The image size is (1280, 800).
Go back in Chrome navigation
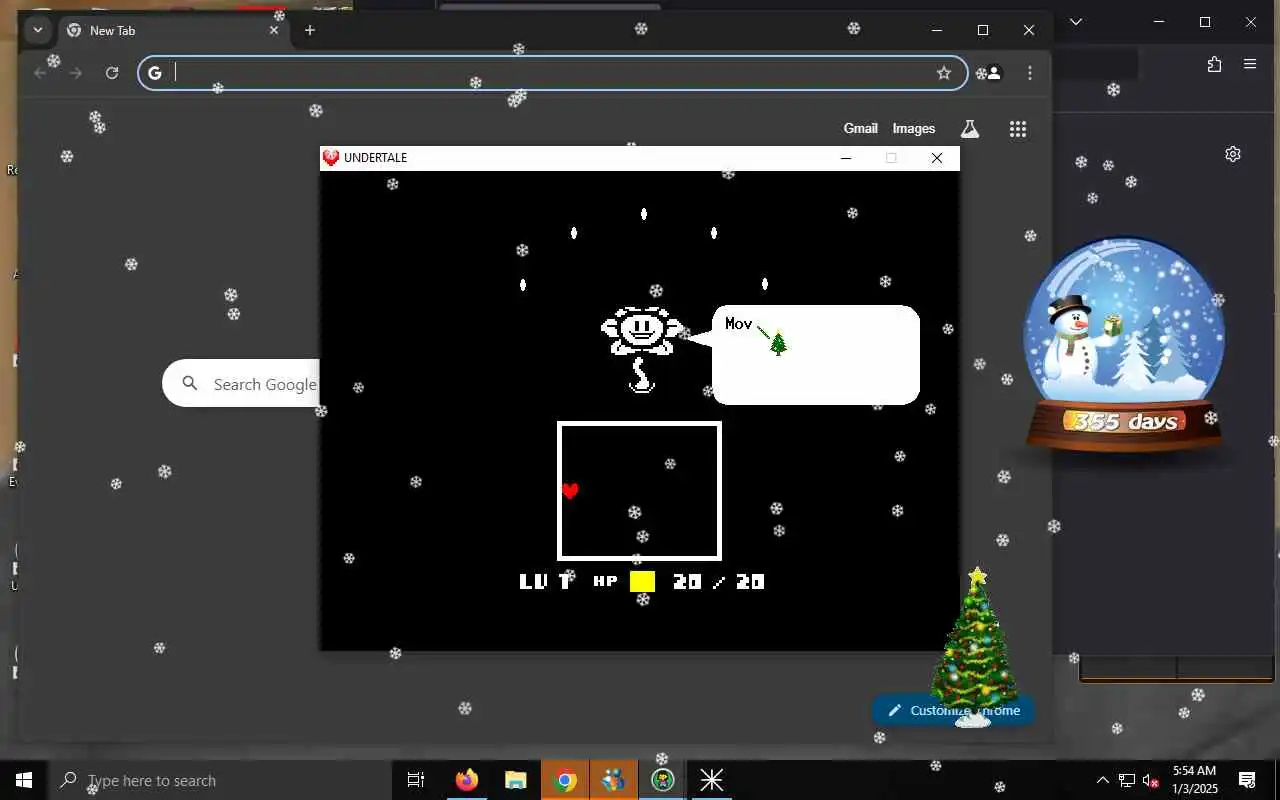click(x=40, y=73)
